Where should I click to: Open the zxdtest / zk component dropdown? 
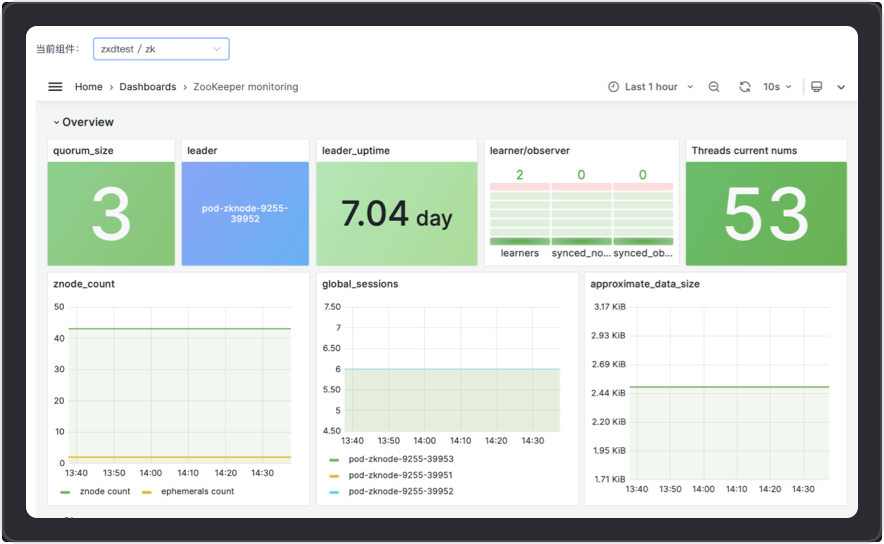click(x=161, y=49)
